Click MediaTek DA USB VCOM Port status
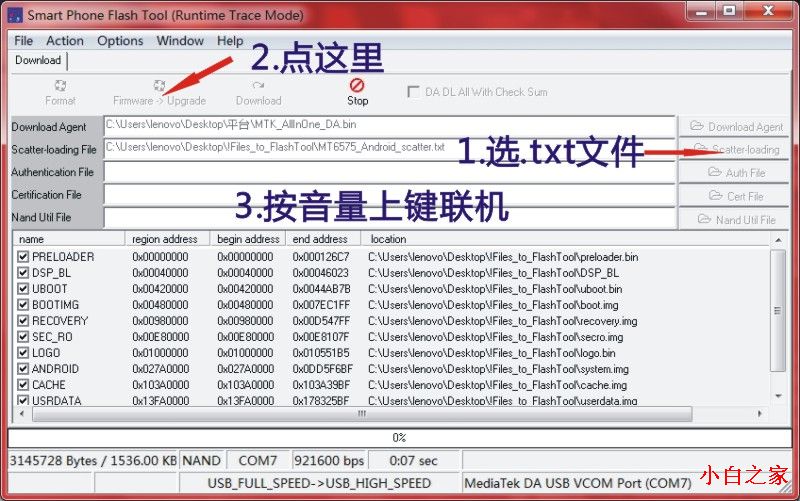 pos(578,483)
